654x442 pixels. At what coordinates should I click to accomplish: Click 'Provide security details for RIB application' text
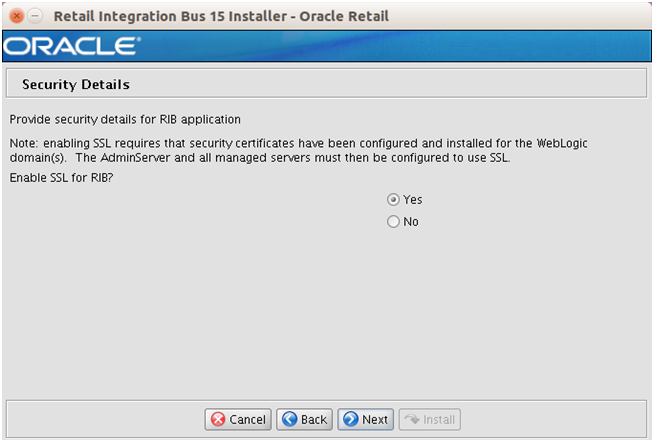[125, 120]
